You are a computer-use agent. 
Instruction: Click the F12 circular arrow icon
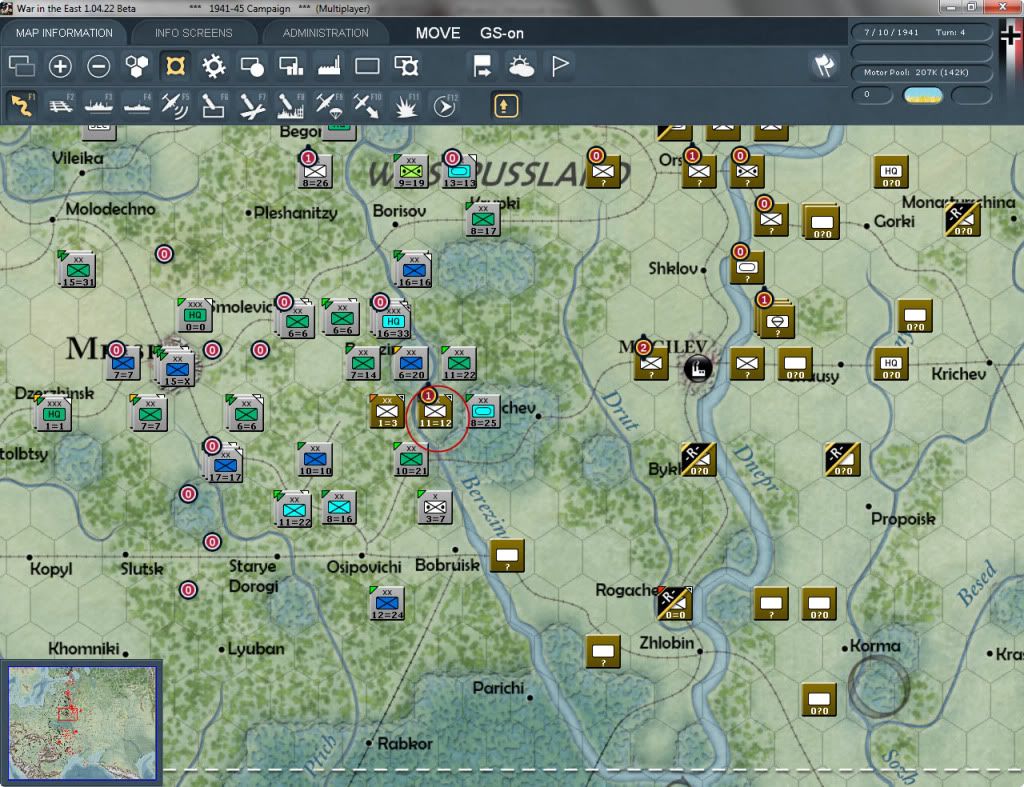pyautogui.click(x=444, y=105)
